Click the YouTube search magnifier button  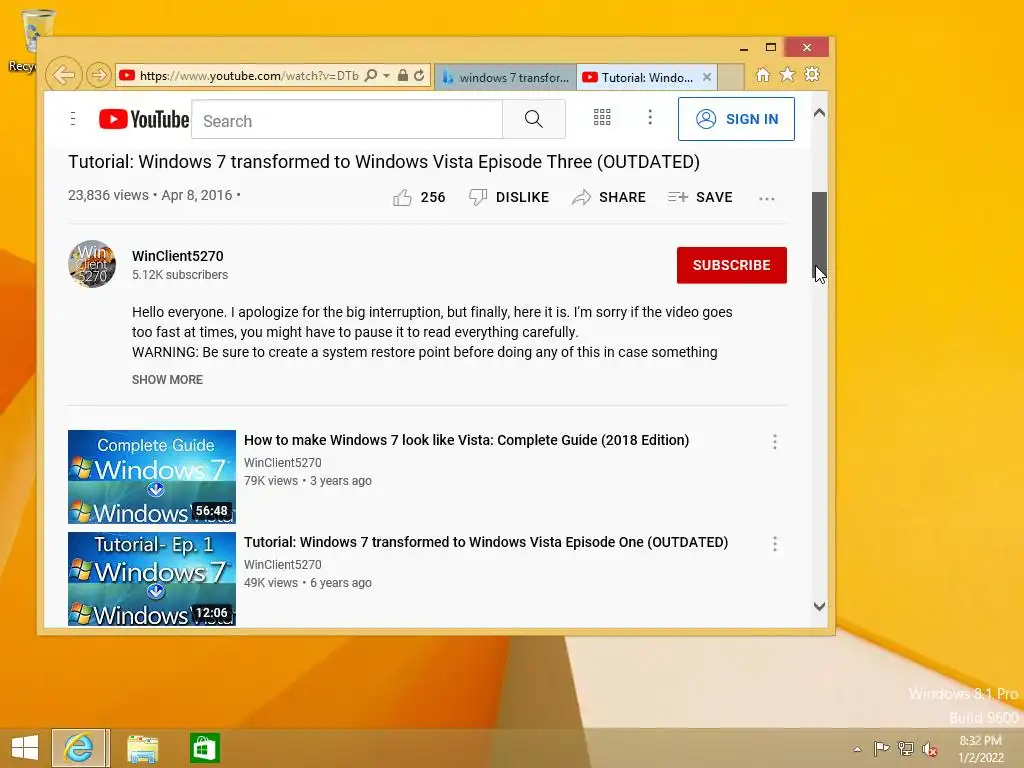pos(534,119)
